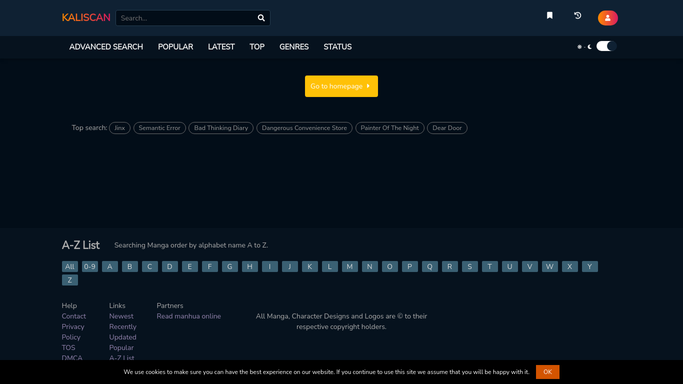Open the Contact footer link
The width and height of the screenshot is (683, 384).
74,316
